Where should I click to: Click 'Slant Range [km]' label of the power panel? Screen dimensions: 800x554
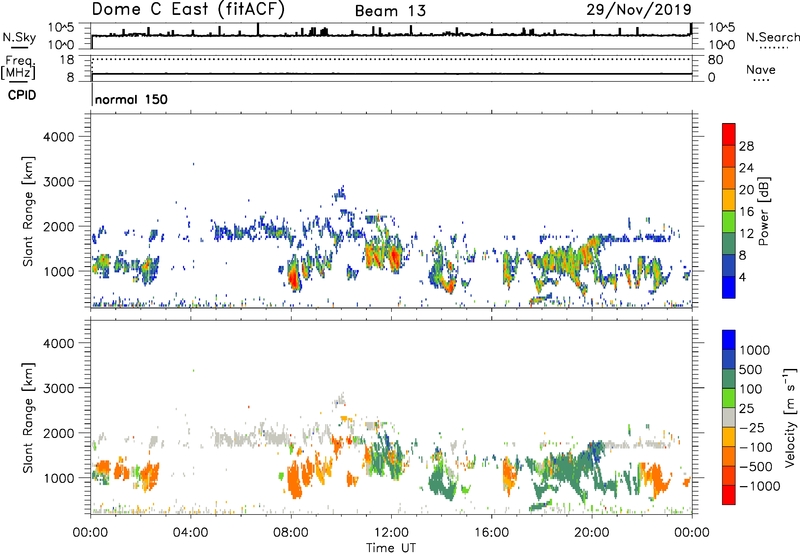[x=28, y=211]
